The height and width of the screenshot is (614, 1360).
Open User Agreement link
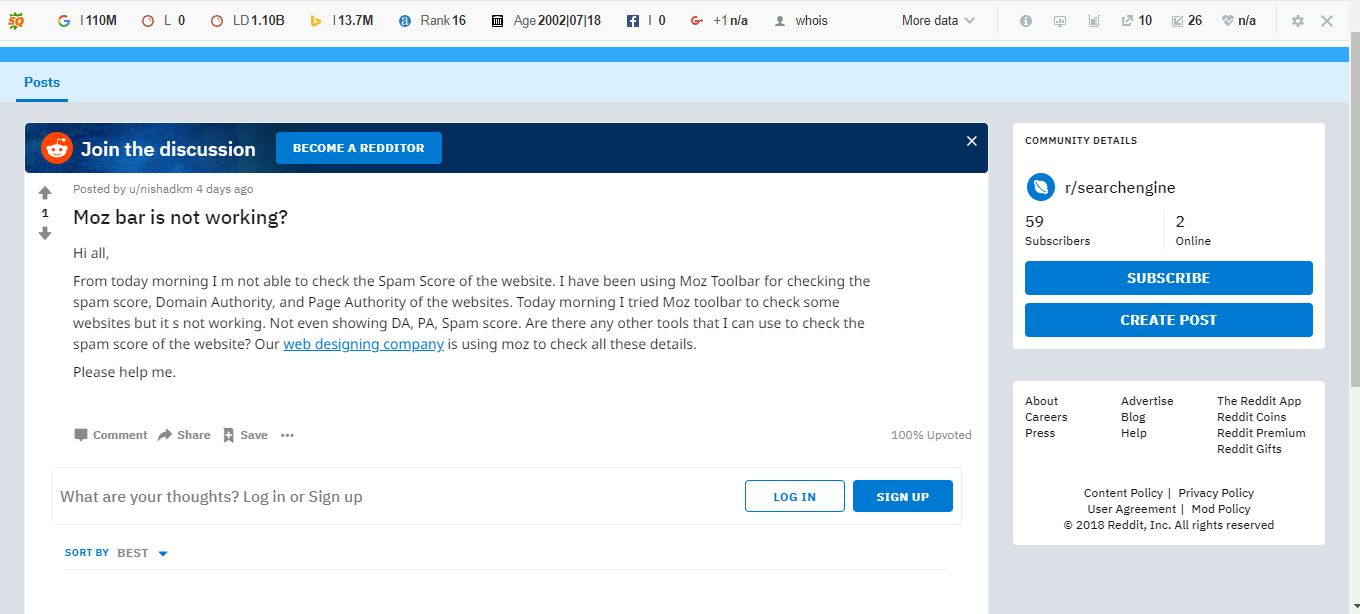pos(1131,509)
